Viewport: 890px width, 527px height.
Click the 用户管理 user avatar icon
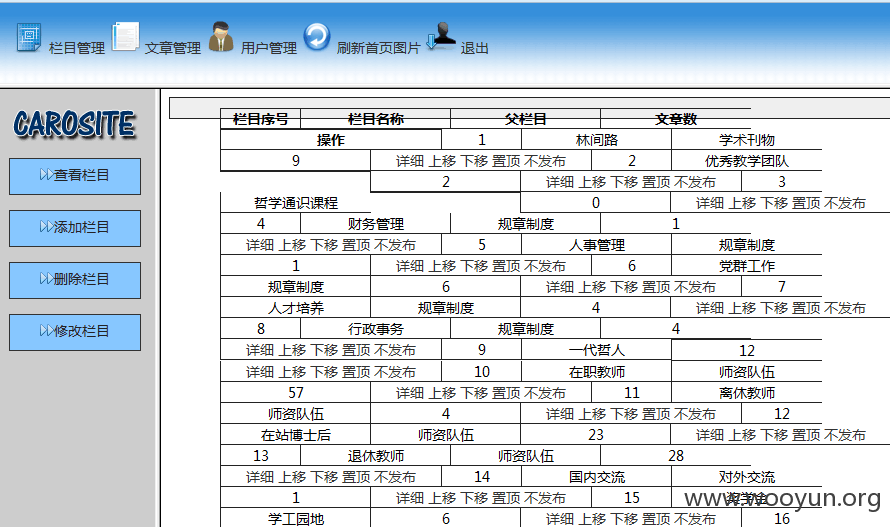tap(221, 37)
